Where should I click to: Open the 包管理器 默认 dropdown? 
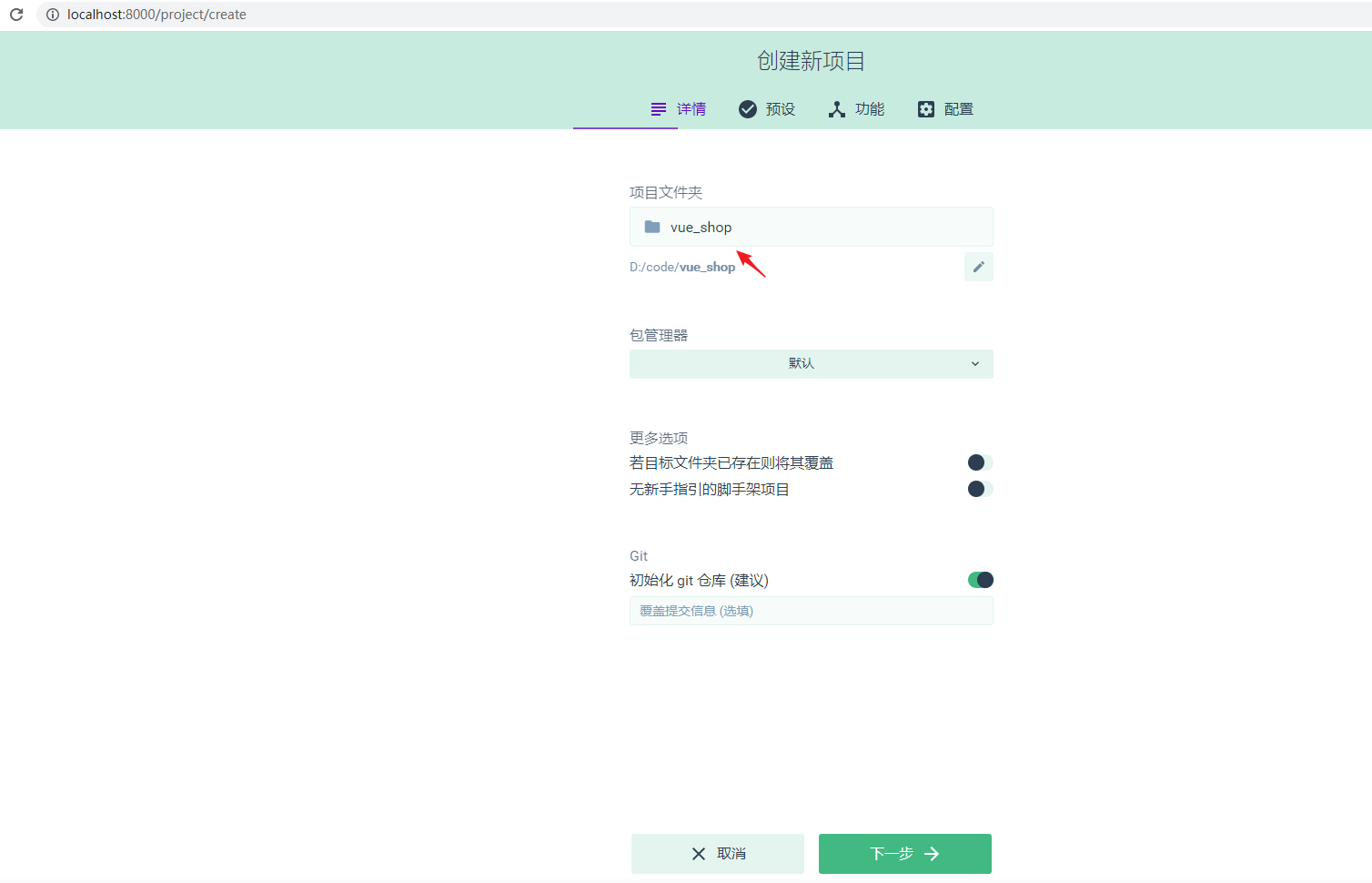[812, 364]
